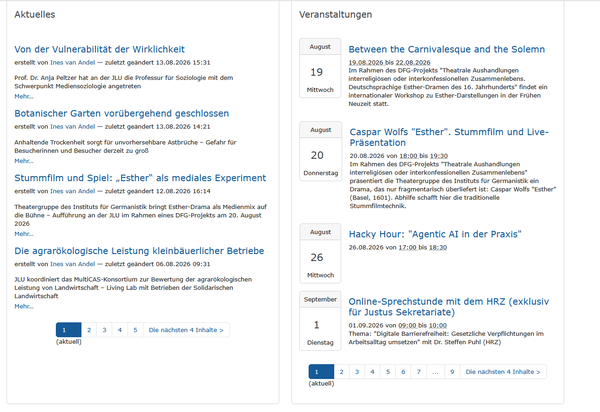Click time '20.08.2026 von 18:00 bis 19:30'
Viewport: 600px width, 412px height.
click(x=398, y=156)
